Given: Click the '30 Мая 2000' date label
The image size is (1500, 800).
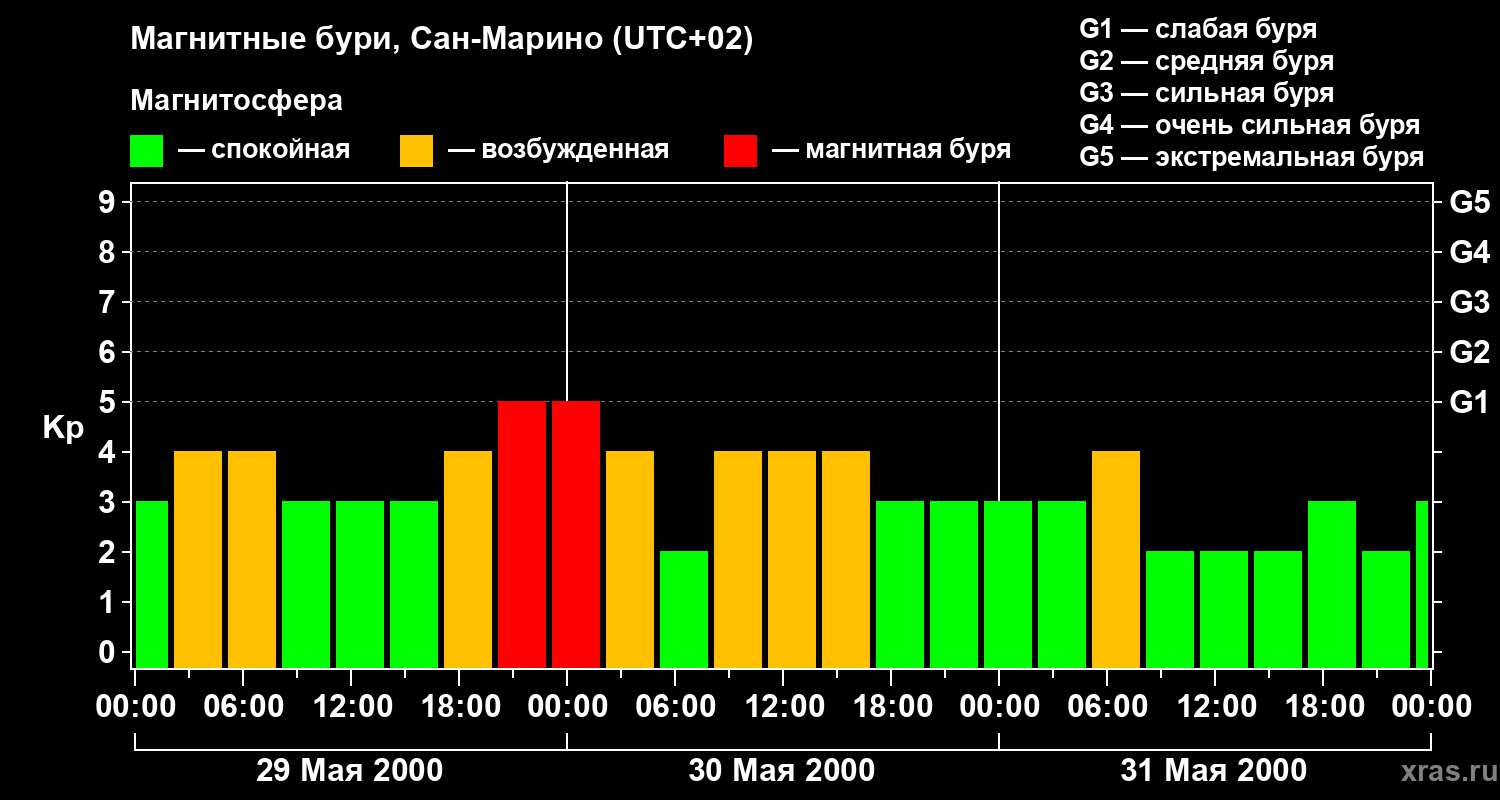Looking at the screenshot, I should click(782, 770).
